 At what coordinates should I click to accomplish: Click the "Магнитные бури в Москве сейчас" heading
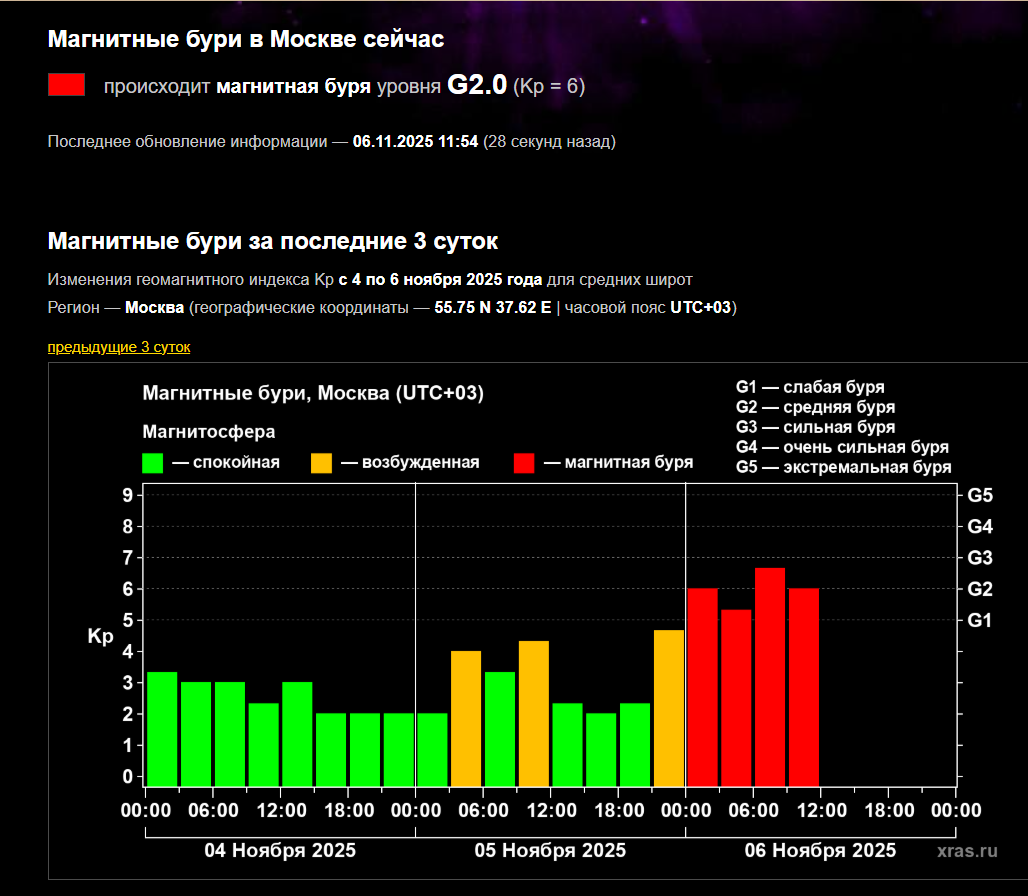coord(246,39)
